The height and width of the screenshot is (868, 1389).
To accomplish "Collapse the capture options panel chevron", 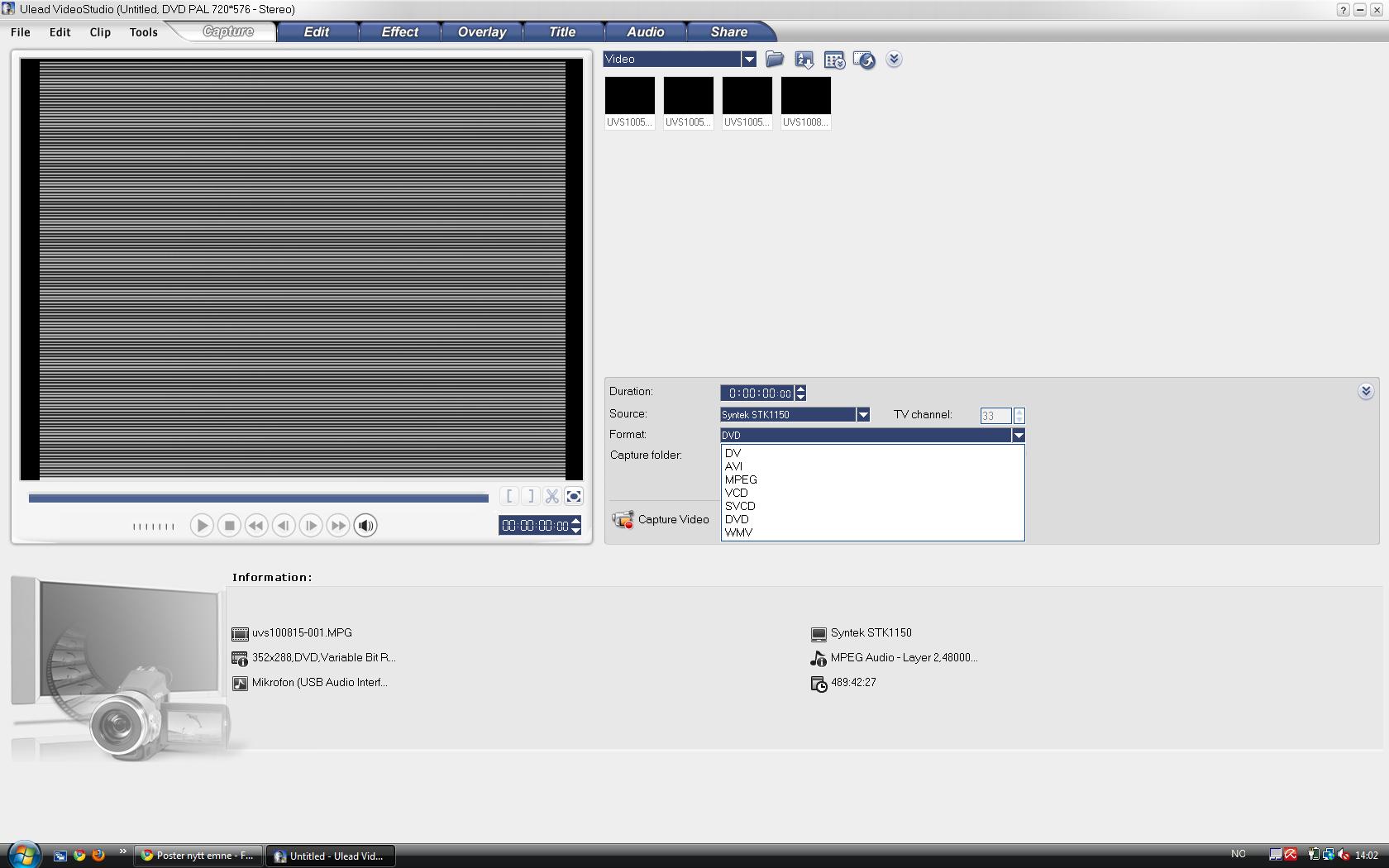I will [1366, 391].
